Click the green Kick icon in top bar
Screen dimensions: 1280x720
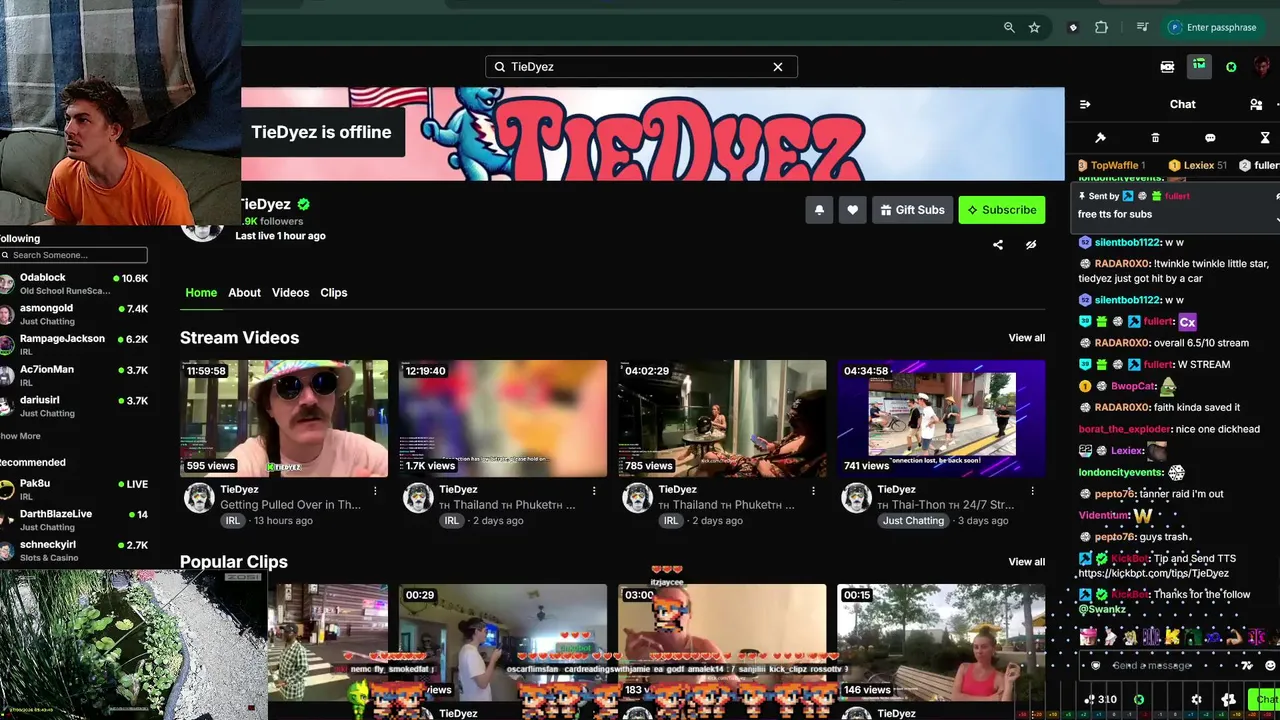point(1231,67)
